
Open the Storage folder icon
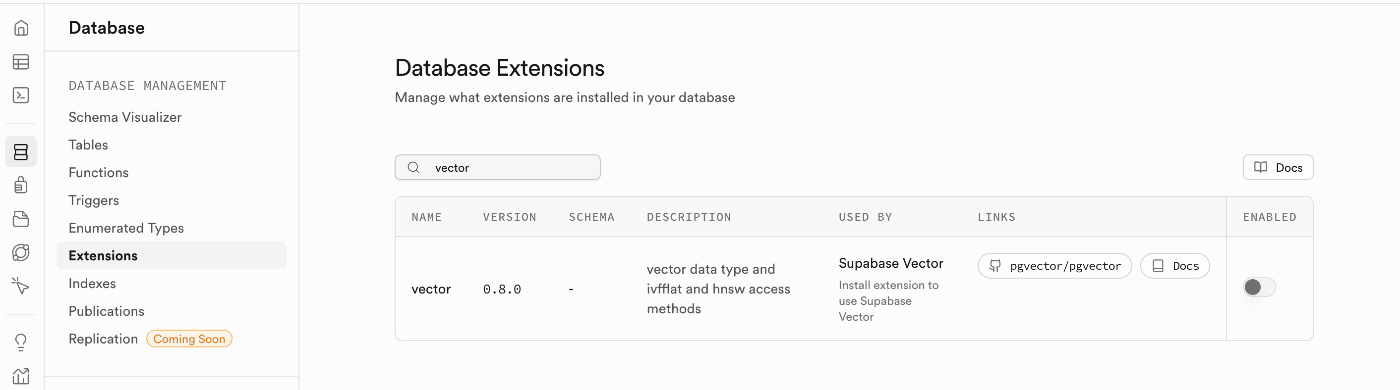[x=21, y=219]
